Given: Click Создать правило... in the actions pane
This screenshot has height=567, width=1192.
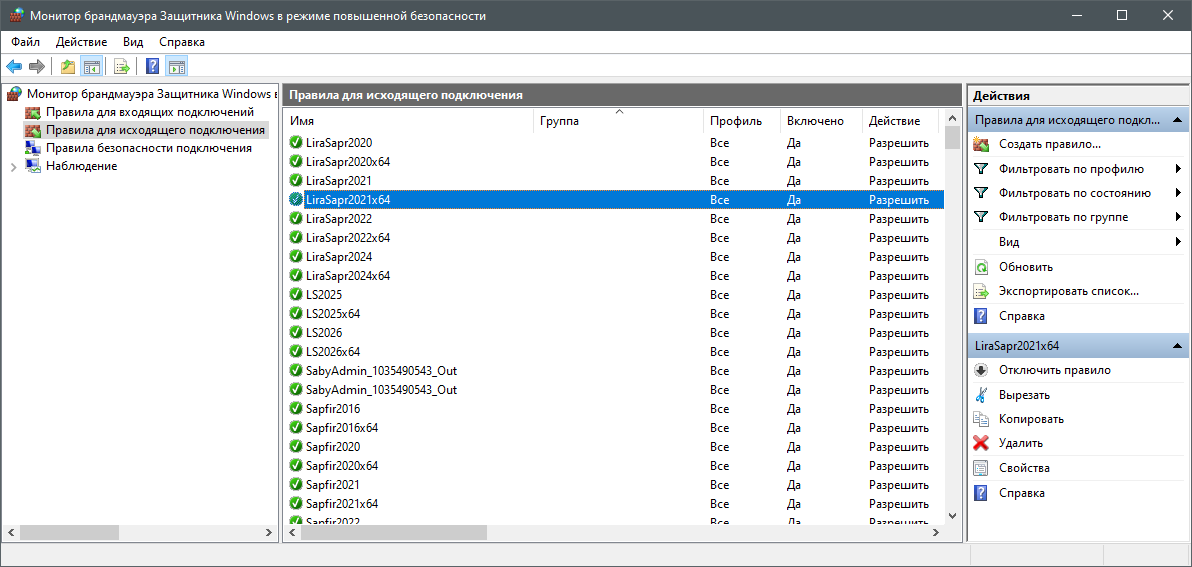Looking at the screenshot, I should tap(1050, 144).
